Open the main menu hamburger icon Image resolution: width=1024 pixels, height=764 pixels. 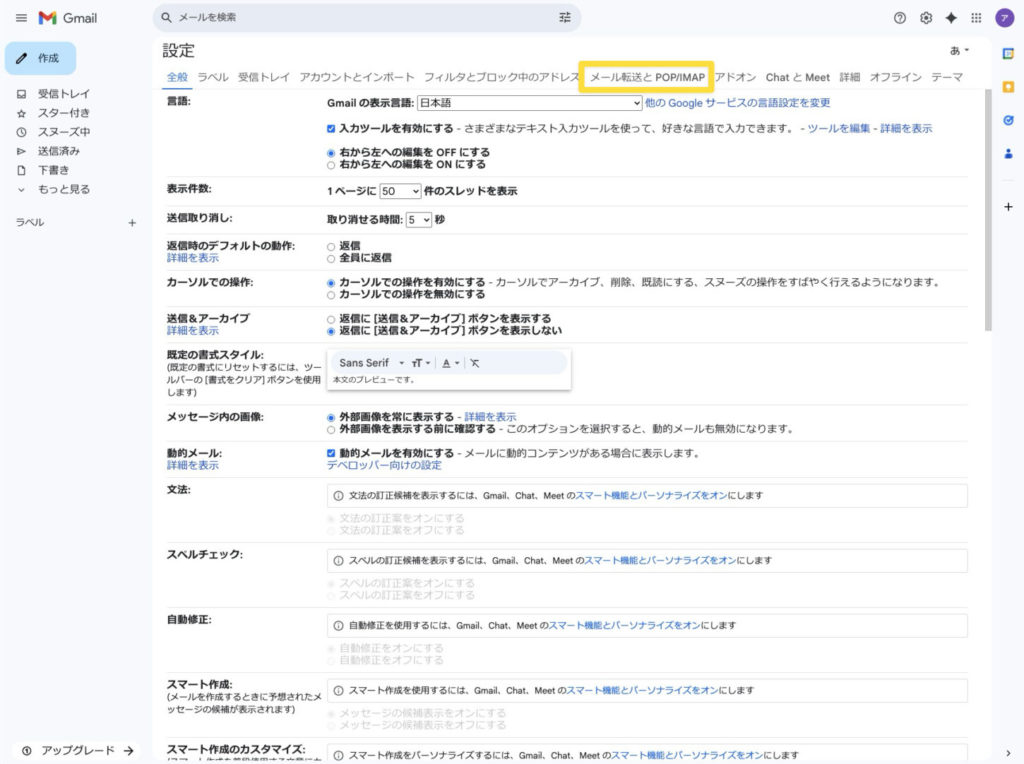[x=21, y=18]
